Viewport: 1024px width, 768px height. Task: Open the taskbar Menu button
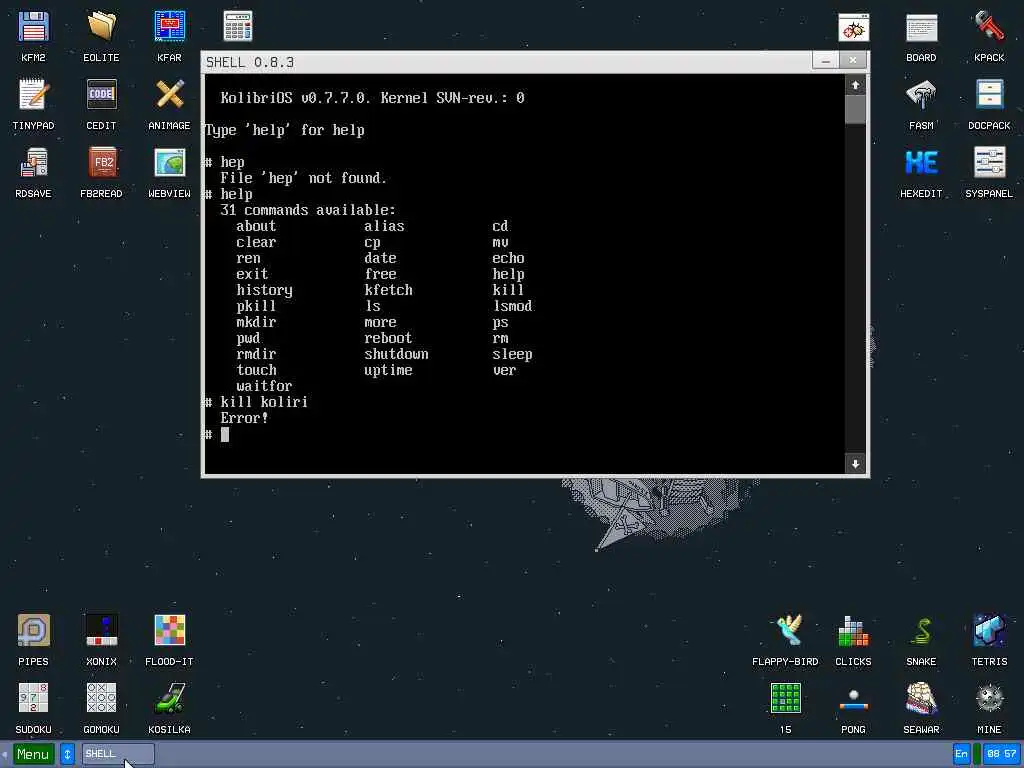pyautogui.click(x=33, y=754)
